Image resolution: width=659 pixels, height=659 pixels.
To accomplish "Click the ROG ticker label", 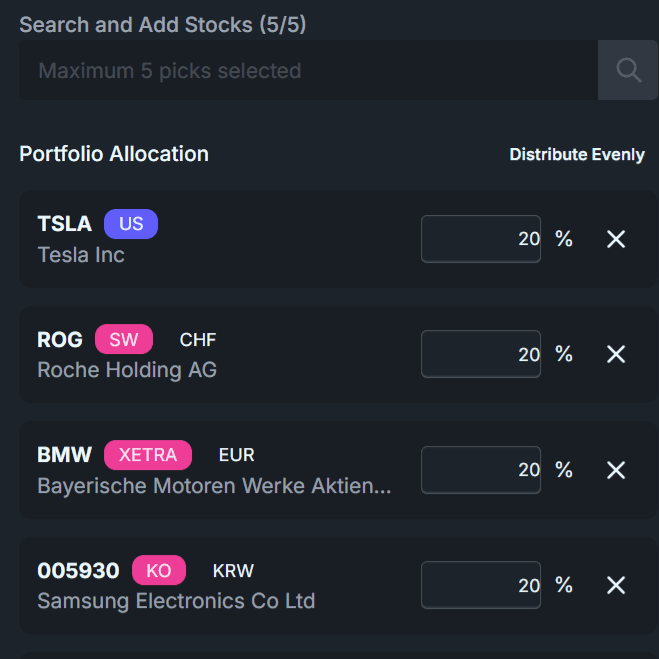I will [x=60, y=340].
